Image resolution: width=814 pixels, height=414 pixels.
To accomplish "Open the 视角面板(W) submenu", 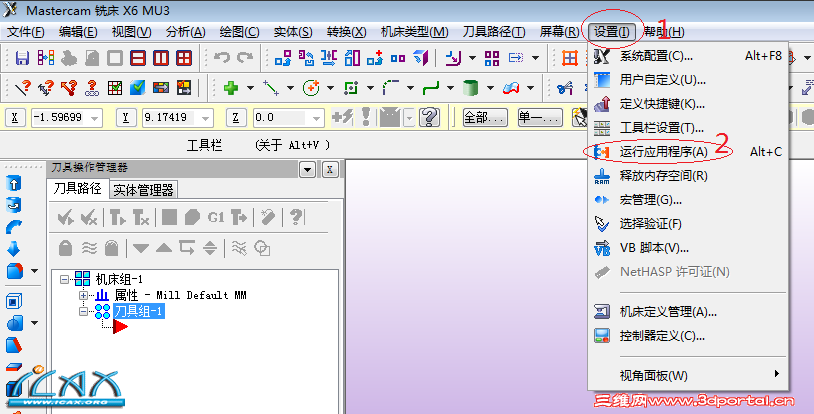I will 687,375.
